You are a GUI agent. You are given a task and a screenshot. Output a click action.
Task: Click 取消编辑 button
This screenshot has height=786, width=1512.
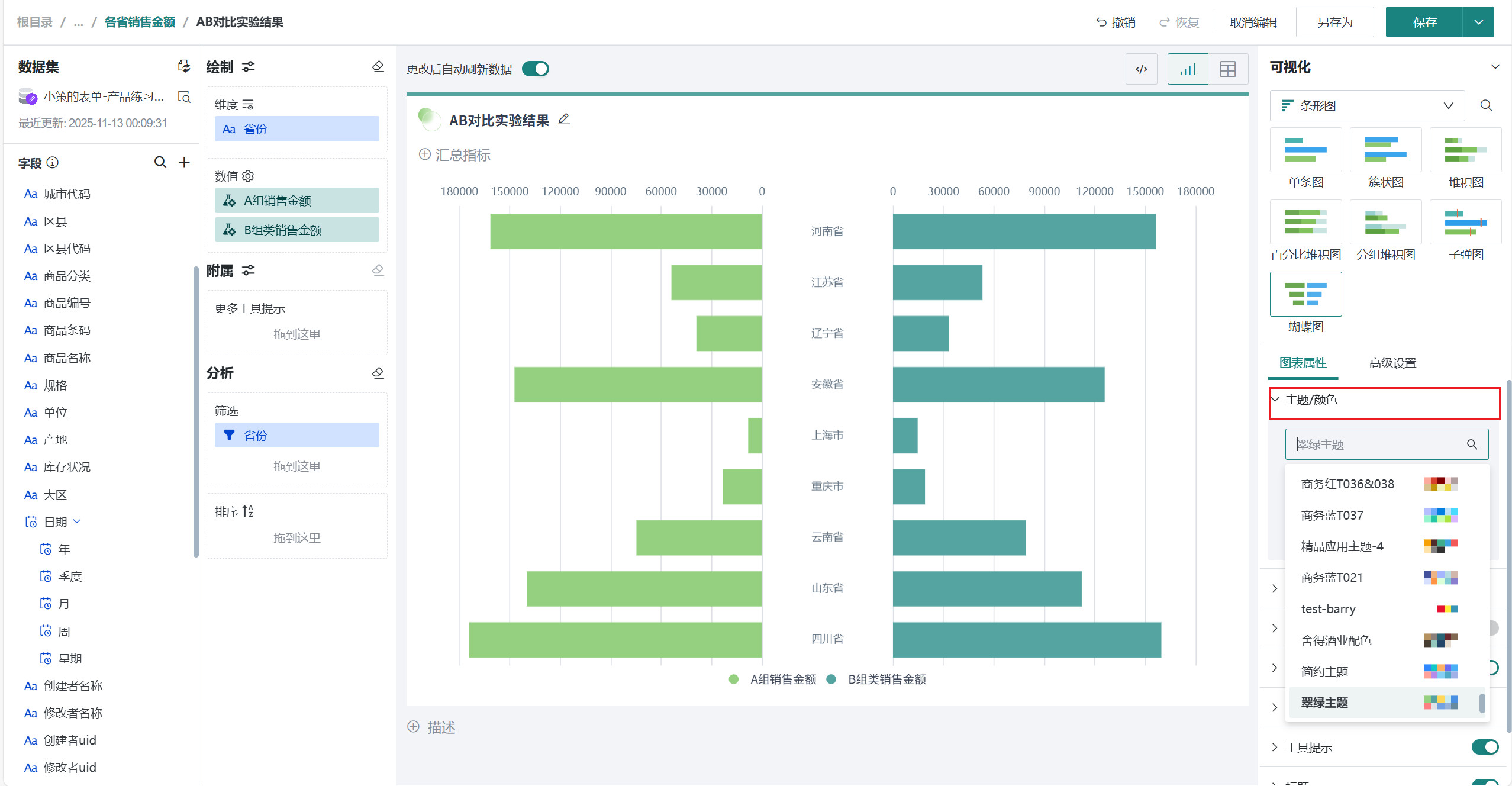pos(1253,22)
